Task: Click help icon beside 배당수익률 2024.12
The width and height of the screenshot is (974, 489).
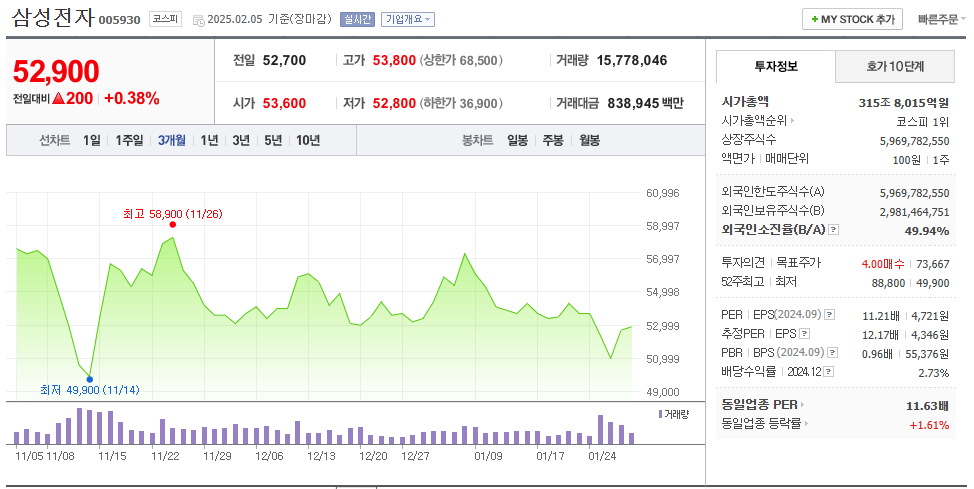Action: (829, 372)
